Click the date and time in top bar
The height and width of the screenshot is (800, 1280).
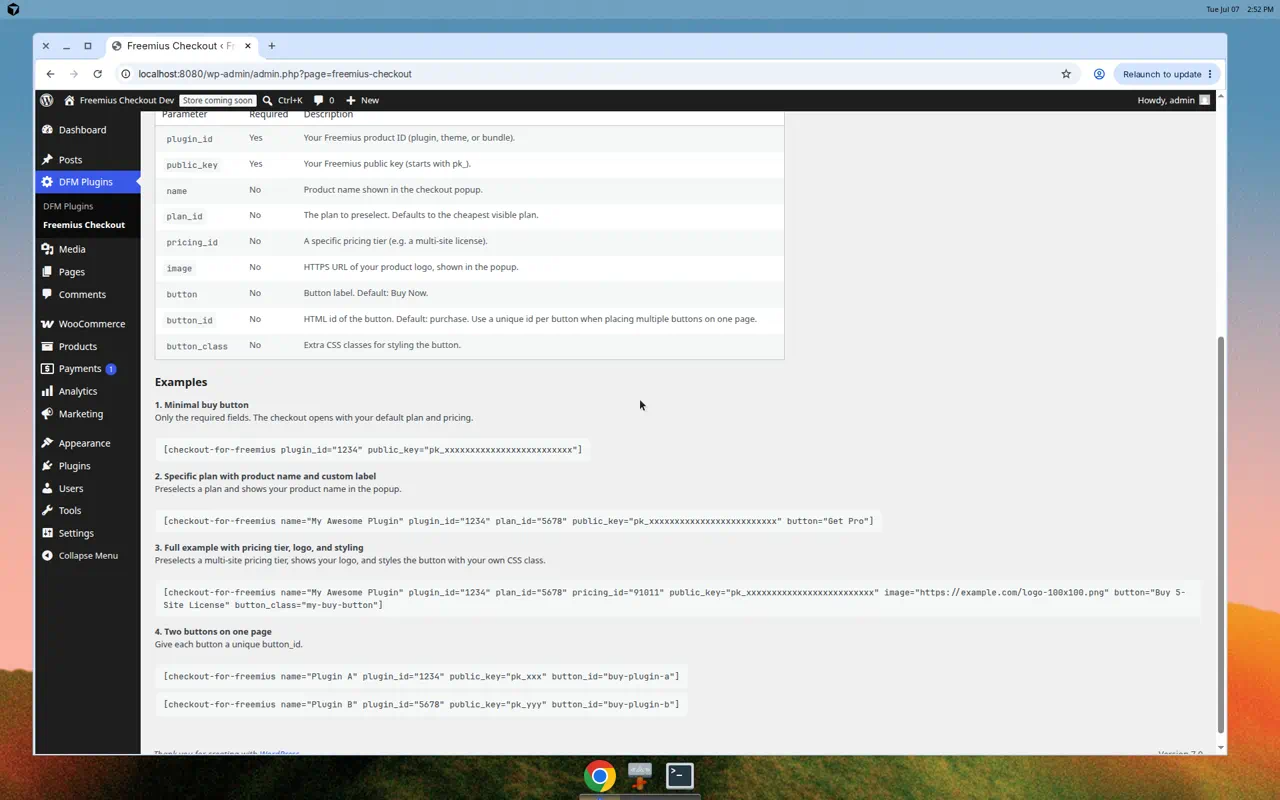click(1240, 9)
